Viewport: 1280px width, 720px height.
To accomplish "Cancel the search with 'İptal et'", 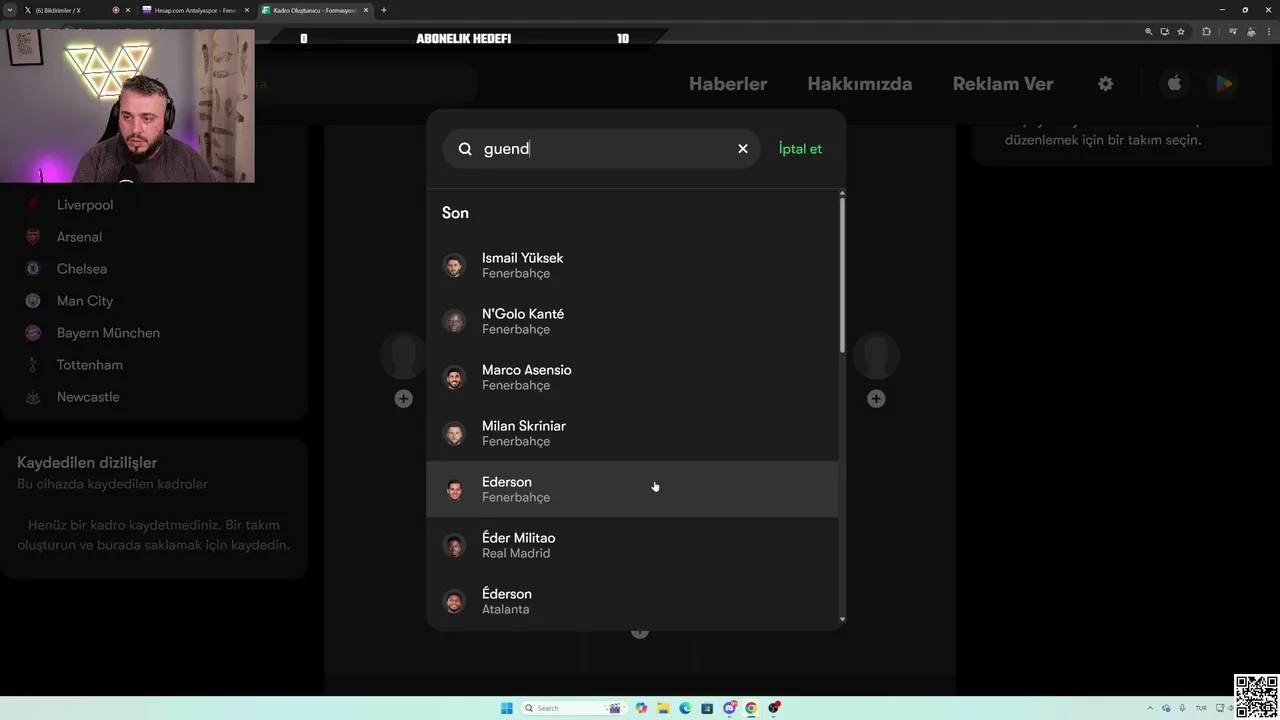I will [x=800, y=148].
